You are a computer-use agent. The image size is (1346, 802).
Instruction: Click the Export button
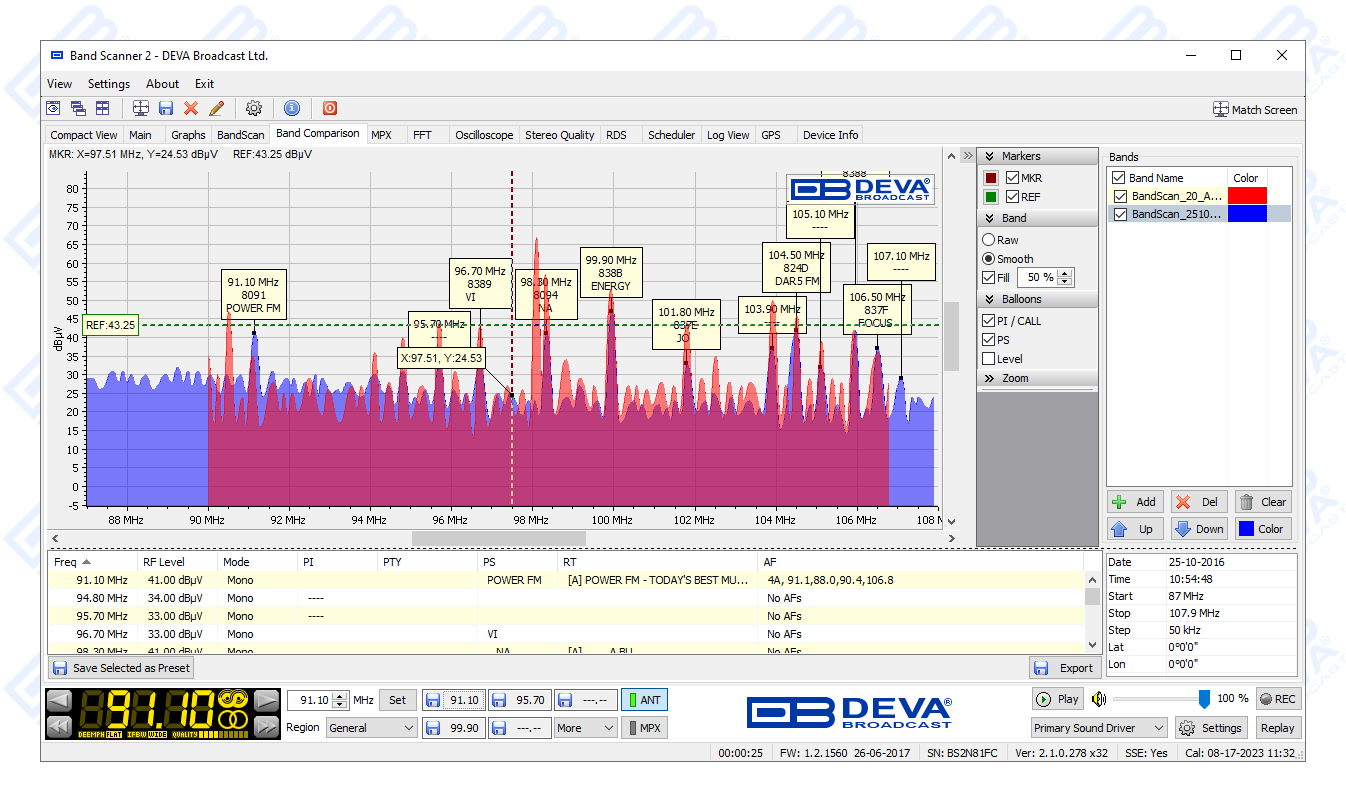(1065, 668)
